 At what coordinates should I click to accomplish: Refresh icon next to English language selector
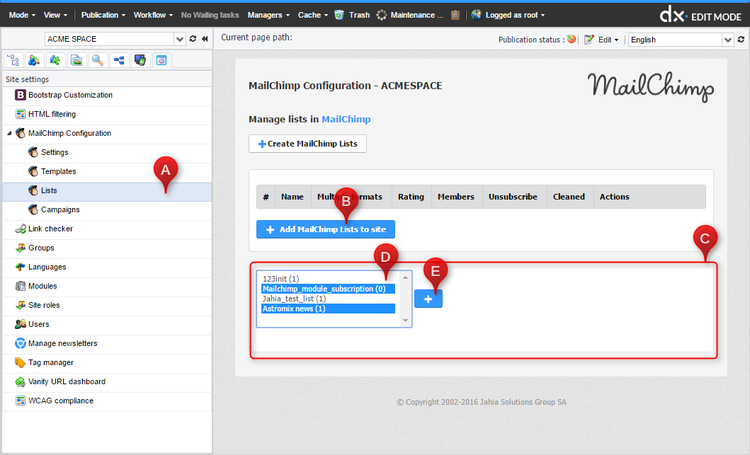coord(741,39)
